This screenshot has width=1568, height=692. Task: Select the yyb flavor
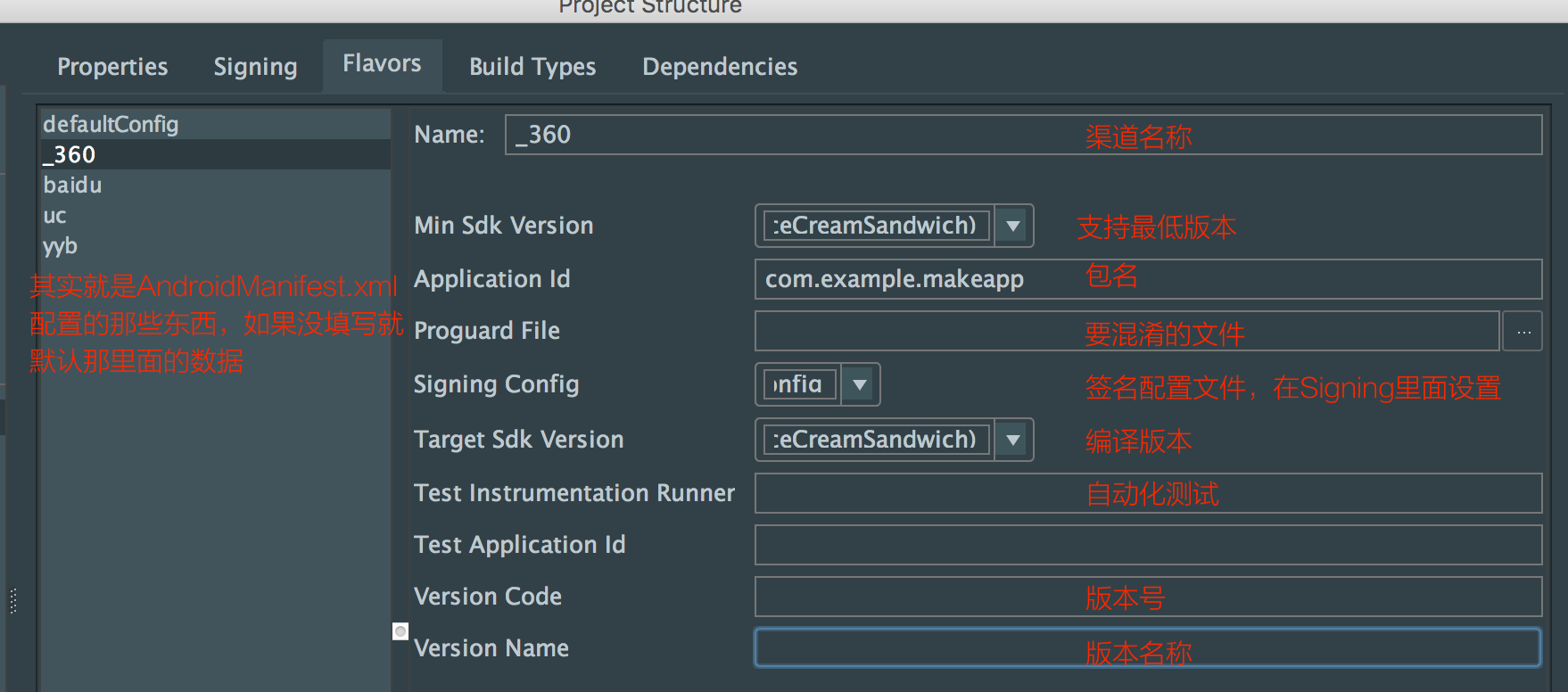point(60,246)
